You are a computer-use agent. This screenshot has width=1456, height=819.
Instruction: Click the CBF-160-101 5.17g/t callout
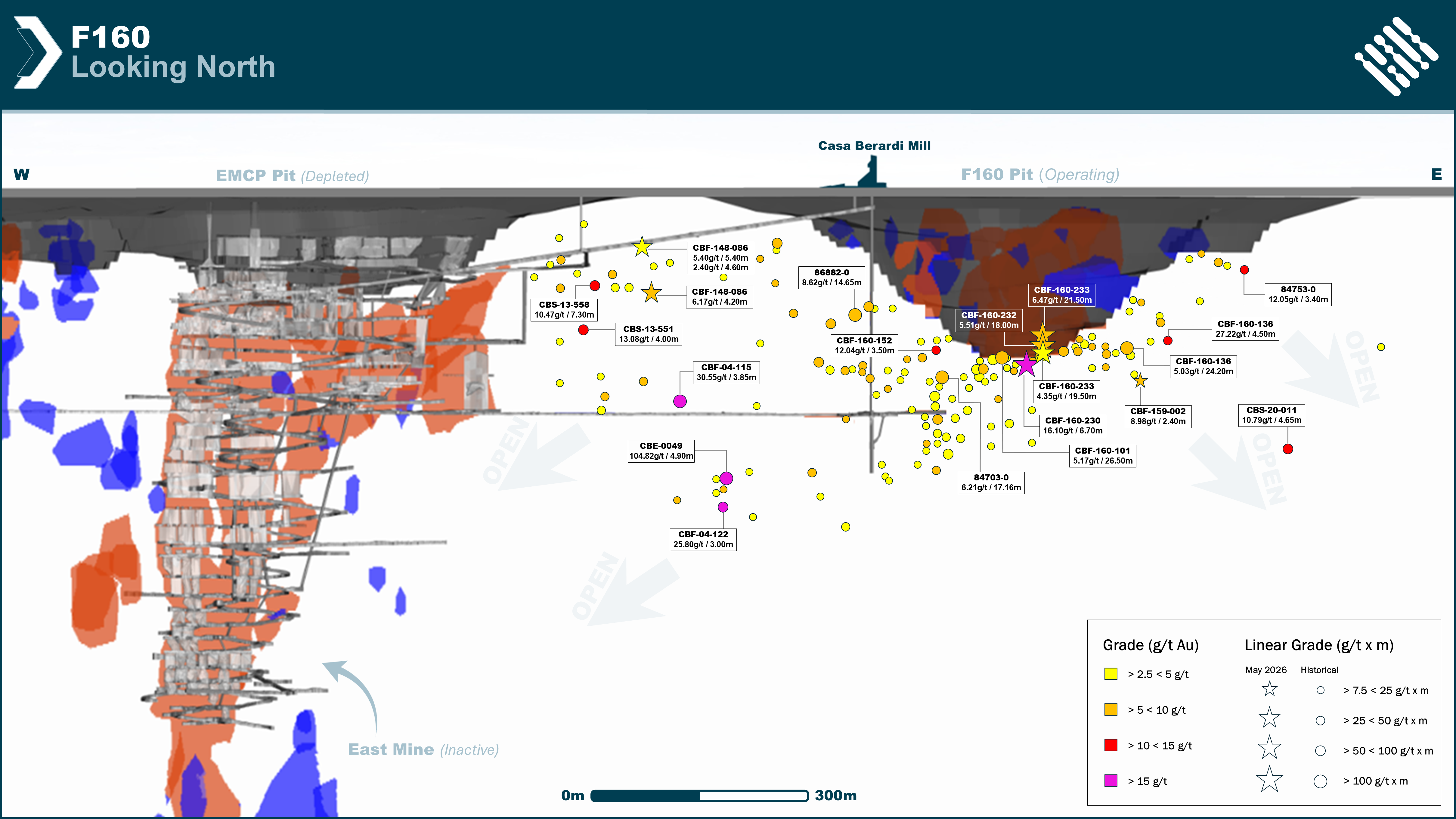tap(1103, 456)
